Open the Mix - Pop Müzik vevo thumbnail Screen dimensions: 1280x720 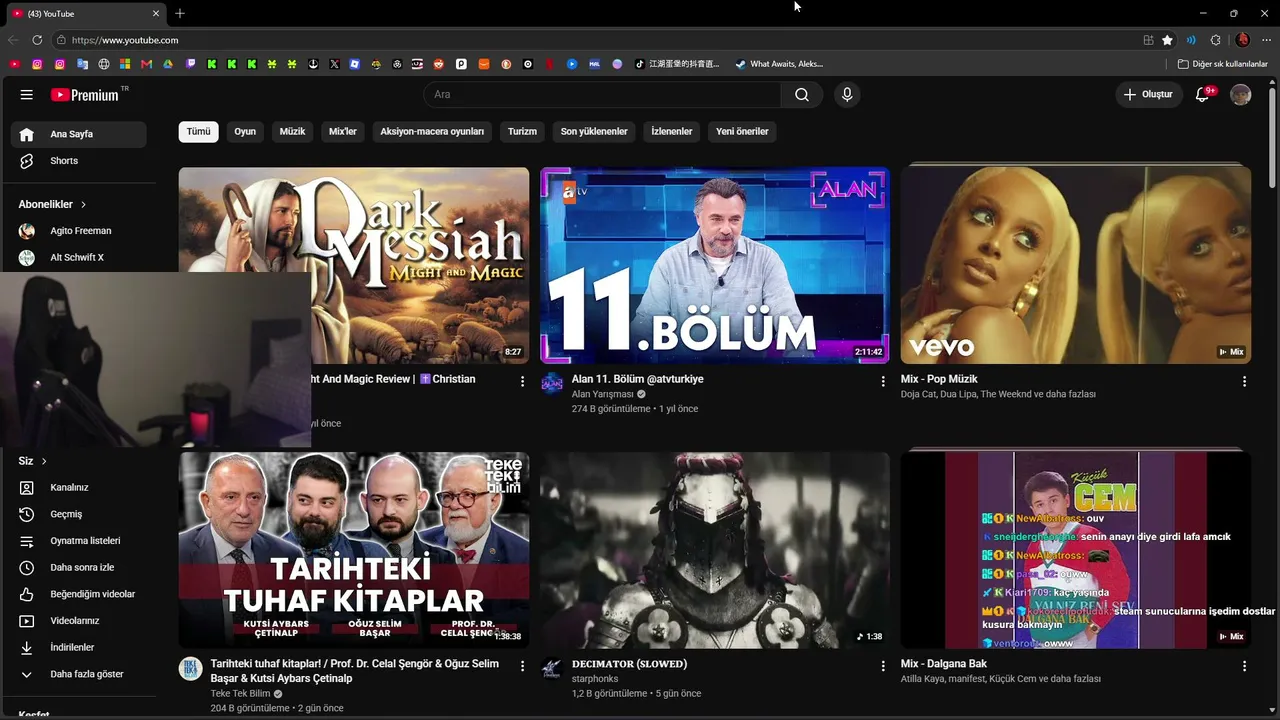(1076, 265)
